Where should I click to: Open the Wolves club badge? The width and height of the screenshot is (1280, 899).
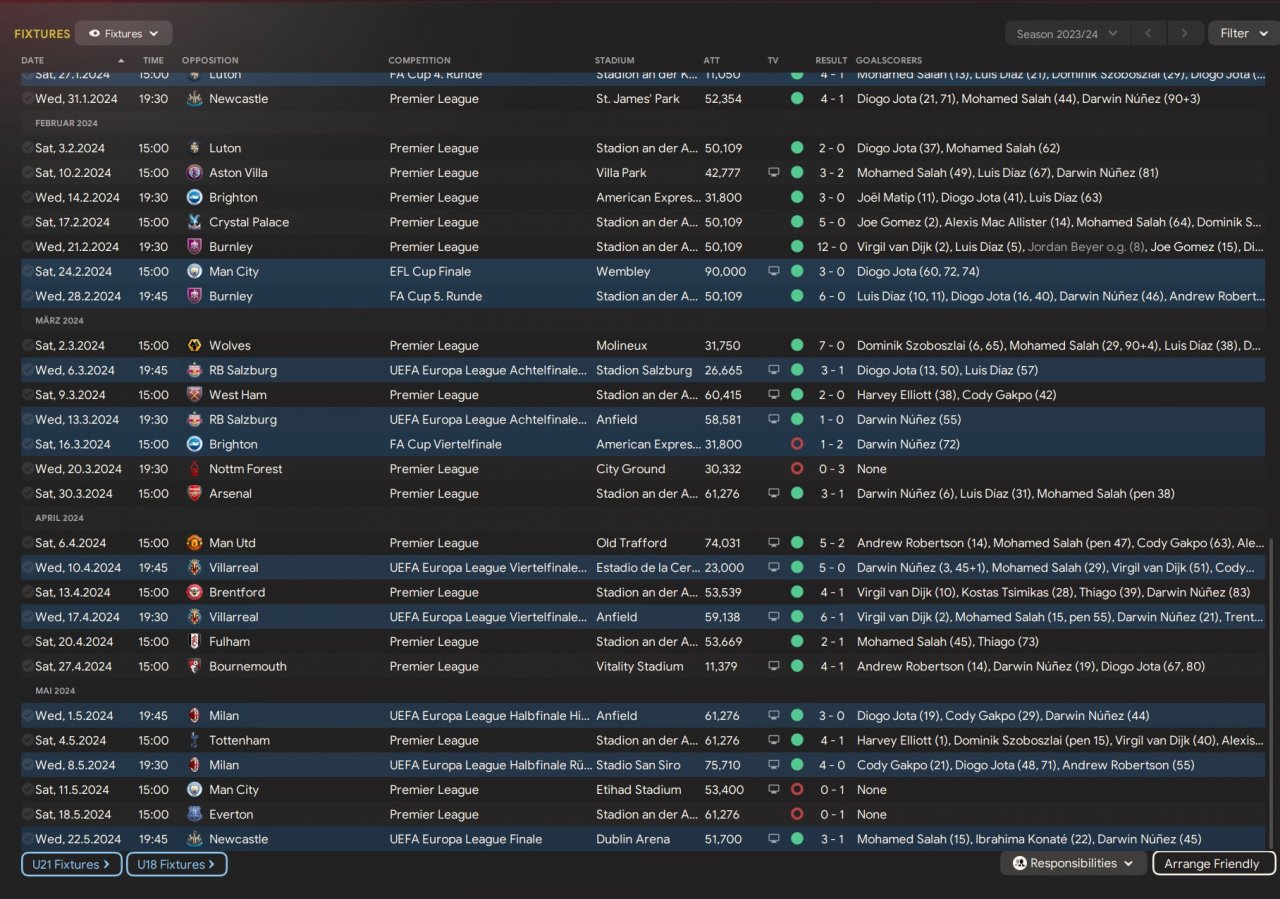194,346
